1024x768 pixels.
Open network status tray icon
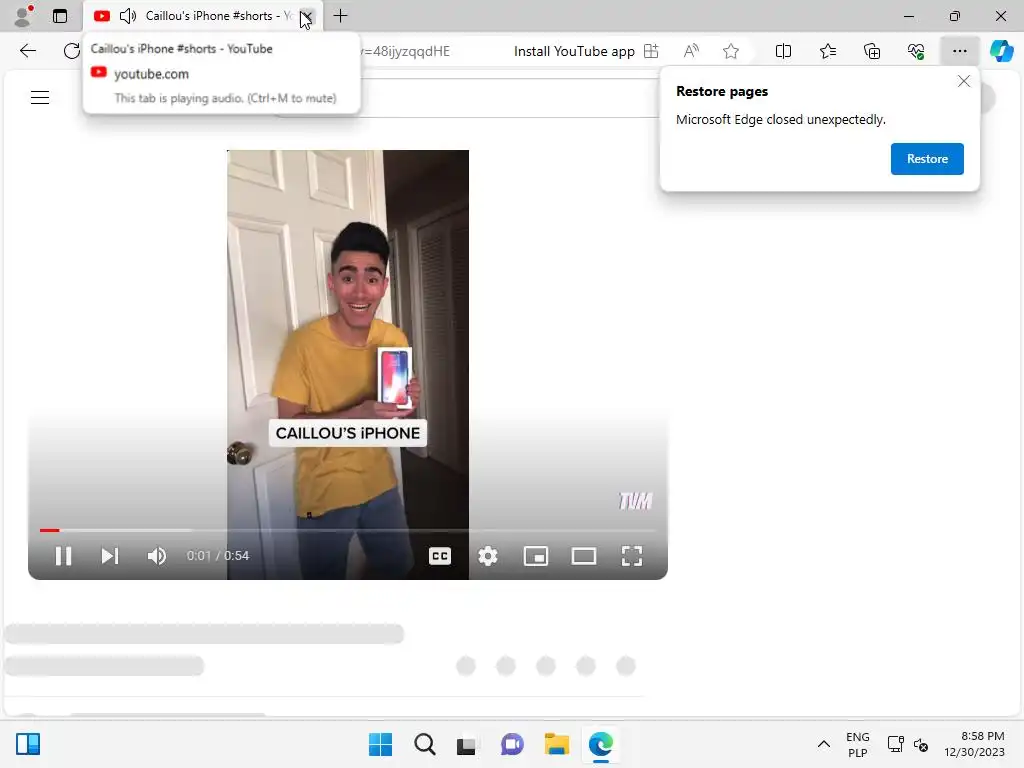[895, 744]
